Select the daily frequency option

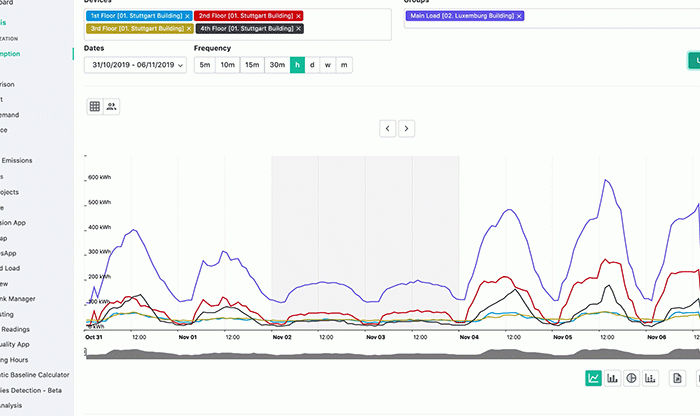pos(312,65)
